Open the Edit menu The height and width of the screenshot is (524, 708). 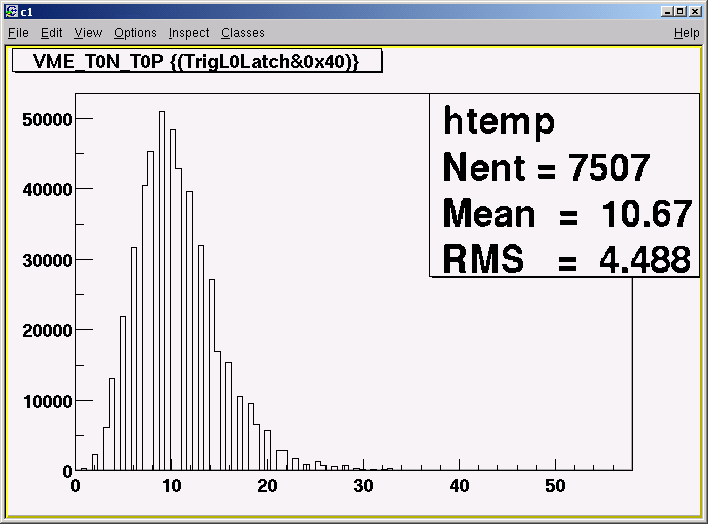51,33
